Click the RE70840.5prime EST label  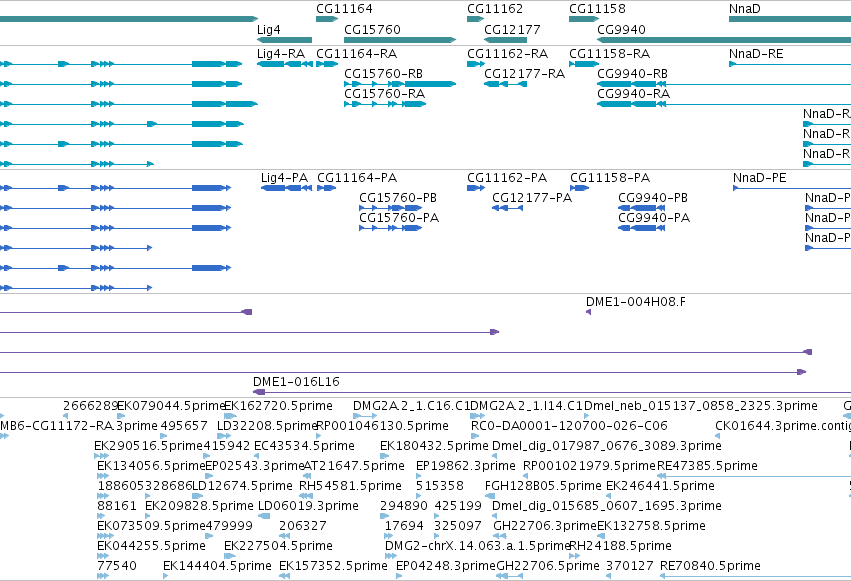710,566
